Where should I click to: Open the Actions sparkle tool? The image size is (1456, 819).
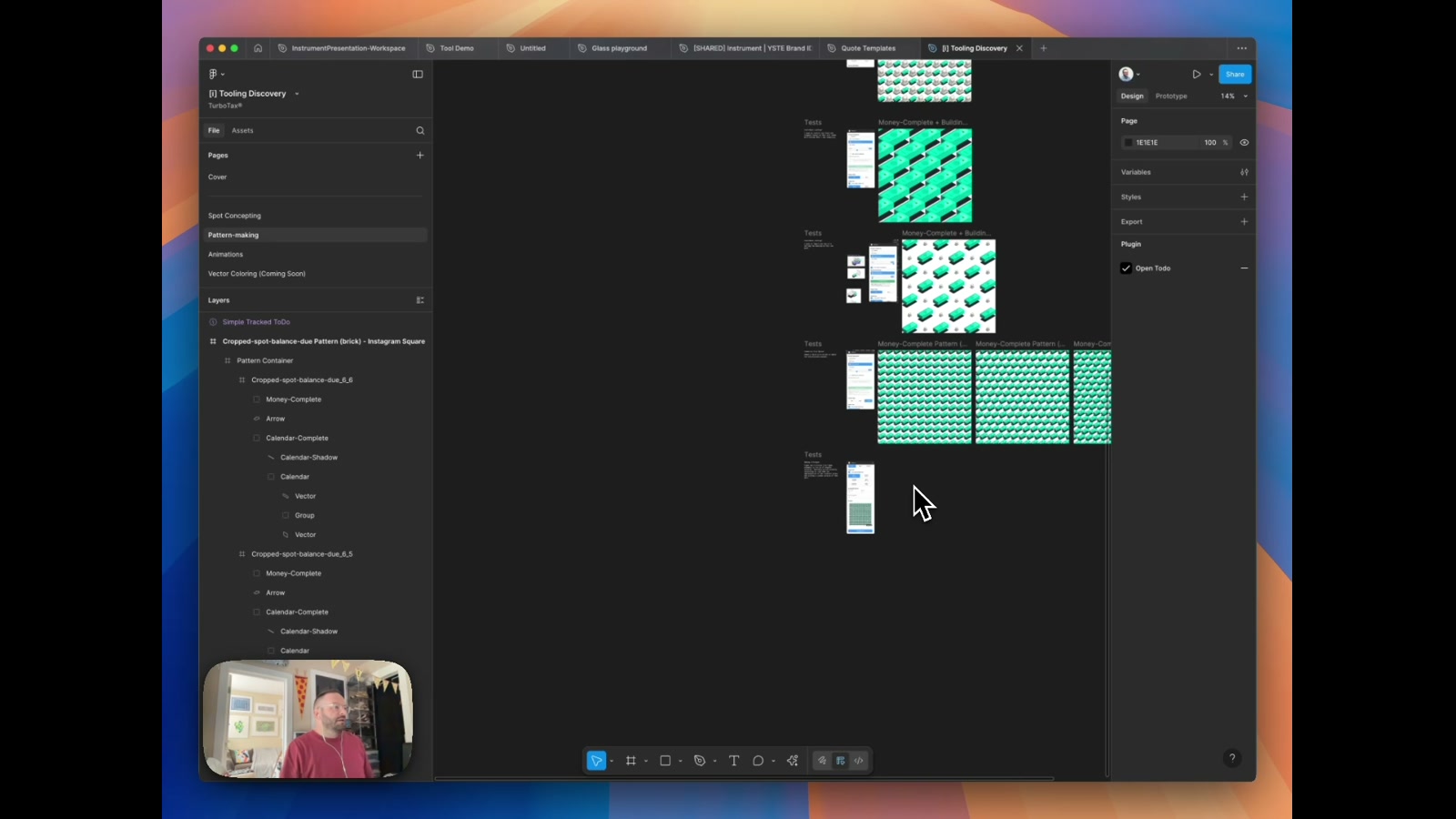[x=793, y=761]
